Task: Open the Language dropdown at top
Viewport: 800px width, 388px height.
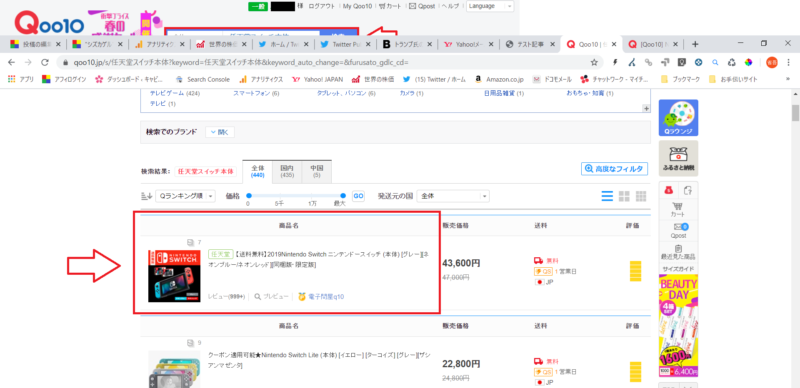Action: 490,6
